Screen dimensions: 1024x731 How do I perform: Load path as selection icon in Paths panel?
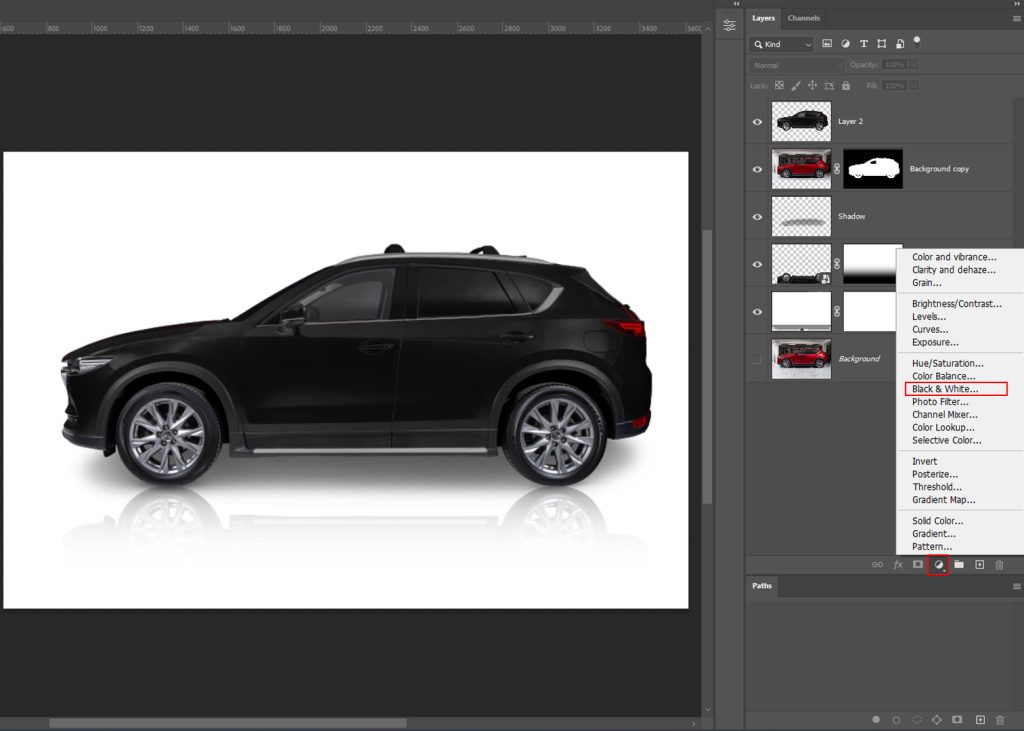916,719
